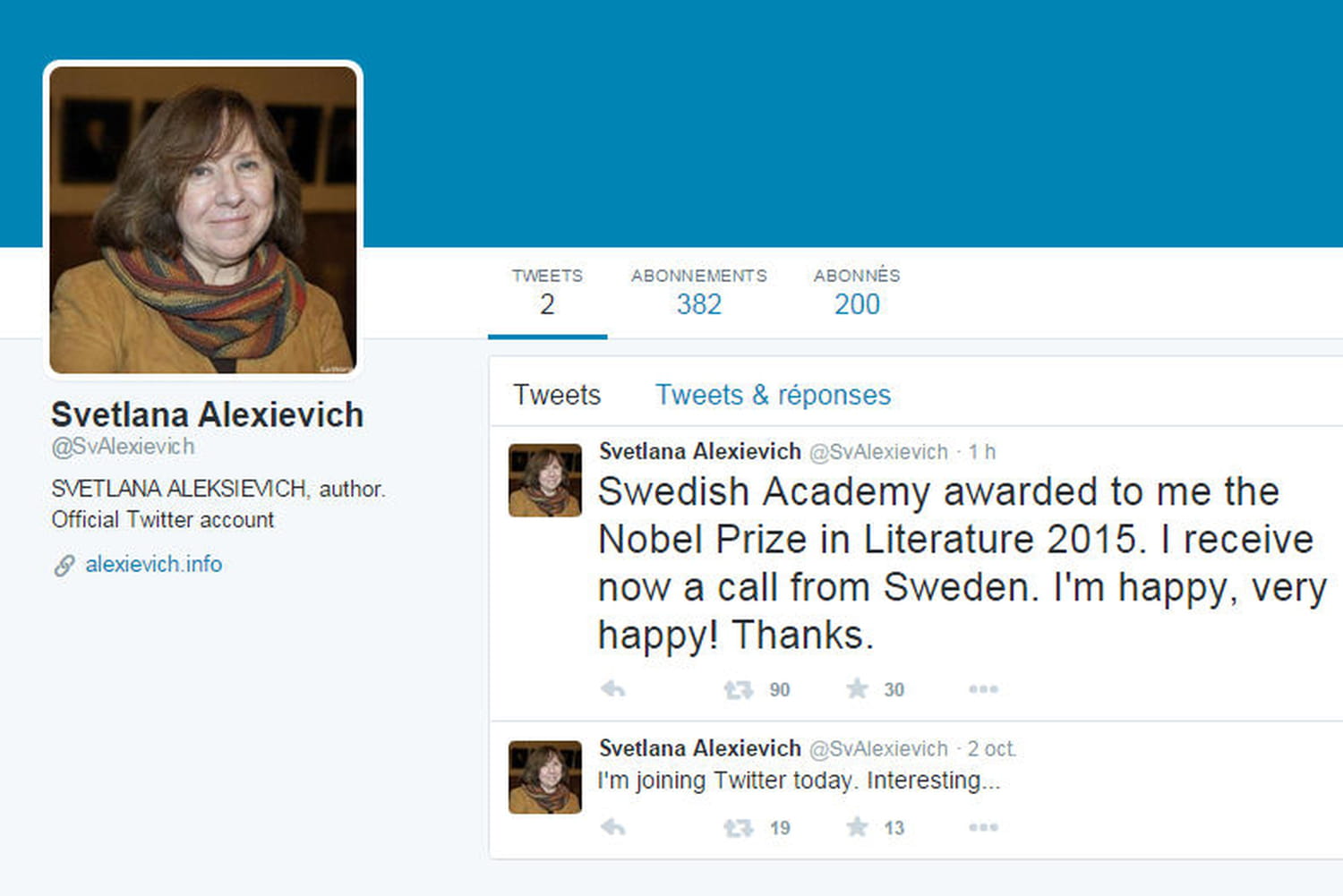Reply to the "I'm joining Twitter today" tweet
The height and width of the screenshot is (896, 1343).
click(x=612, y=827)
